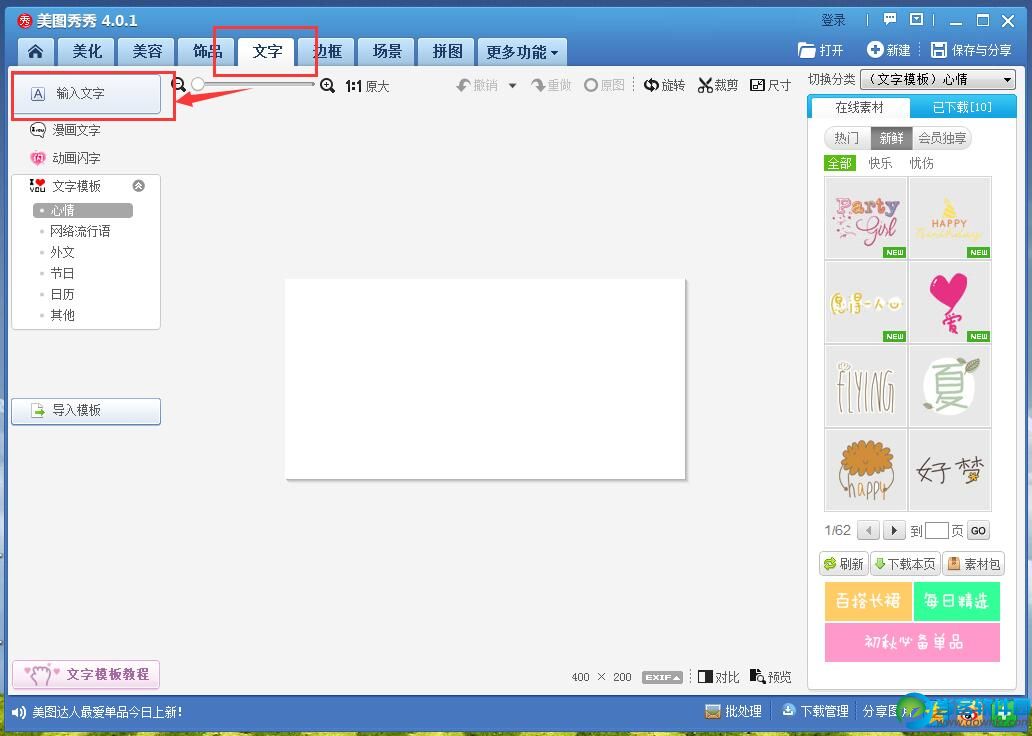The image size is (1032, 736).
Task: Pick the Party Girl text template
Action: point(865,218)
